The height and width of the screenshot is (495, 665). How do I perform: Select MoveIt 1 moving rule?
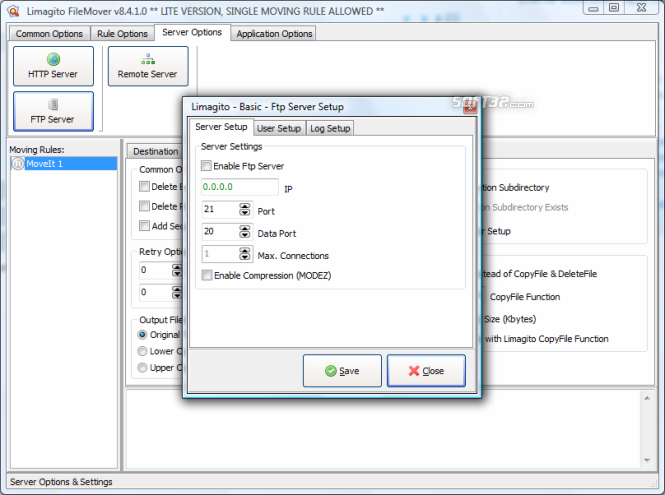64,164
